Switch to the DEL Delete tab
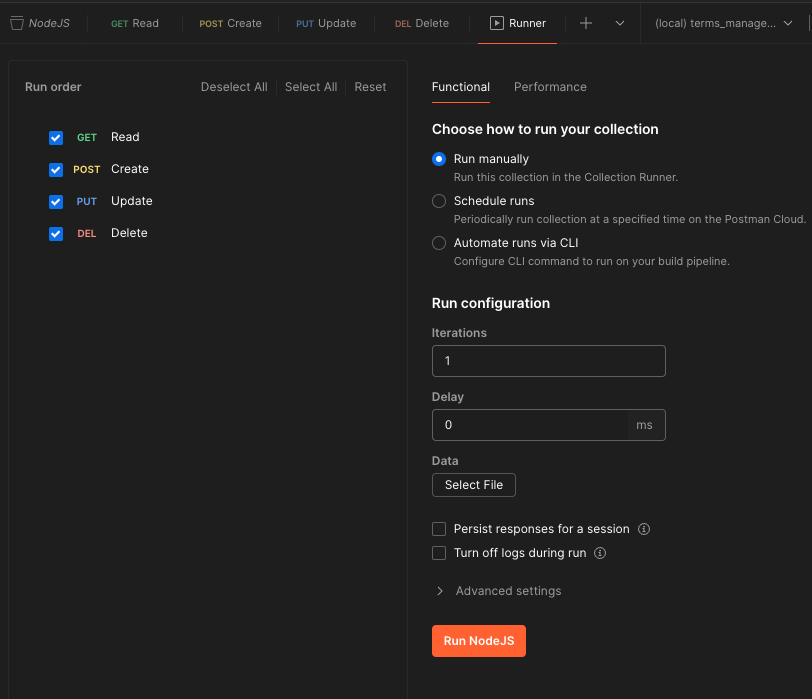812x699 pixels. [422, 23]
